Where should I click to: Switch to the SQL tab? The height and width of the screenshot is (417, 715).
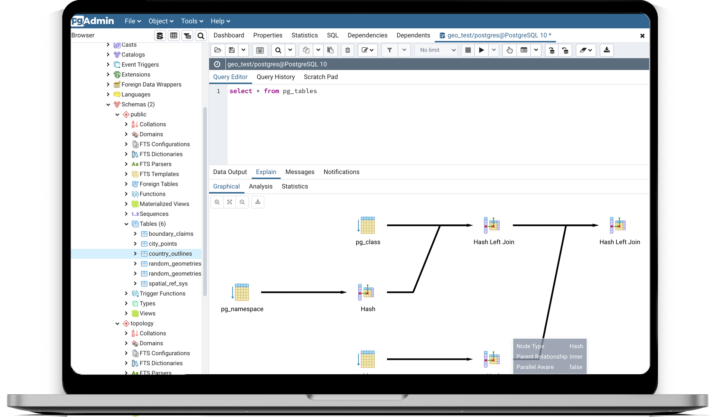pos(332,35)
